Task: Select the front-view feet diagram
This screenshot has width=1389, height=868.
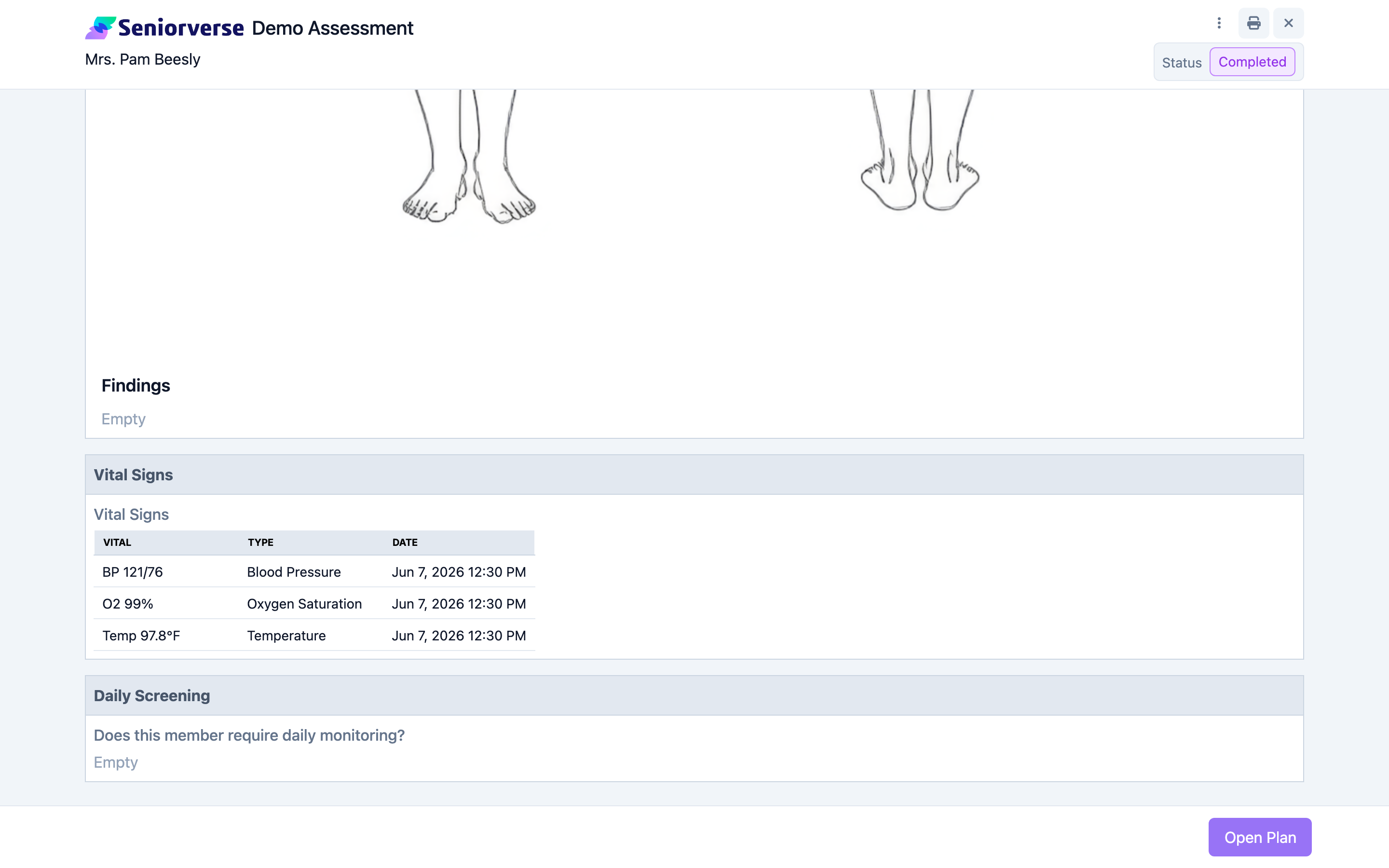Action: tap(469, 156)
